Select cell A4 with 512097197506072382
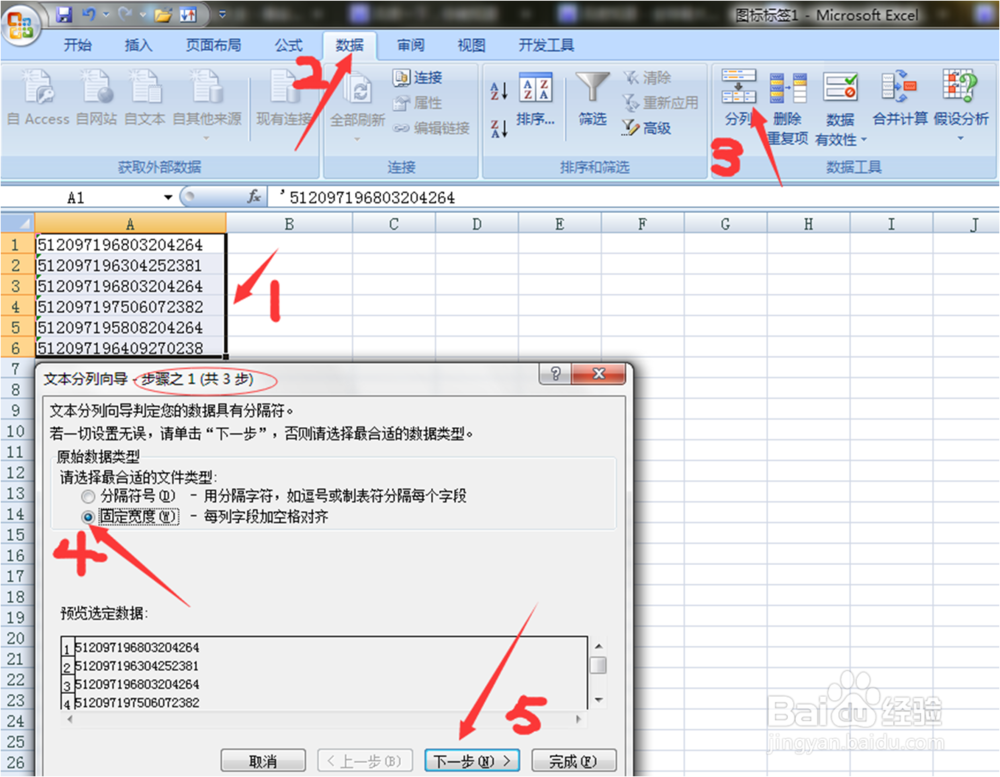Viewport: 1000px width, 777px height. click(x=130, y=307)
